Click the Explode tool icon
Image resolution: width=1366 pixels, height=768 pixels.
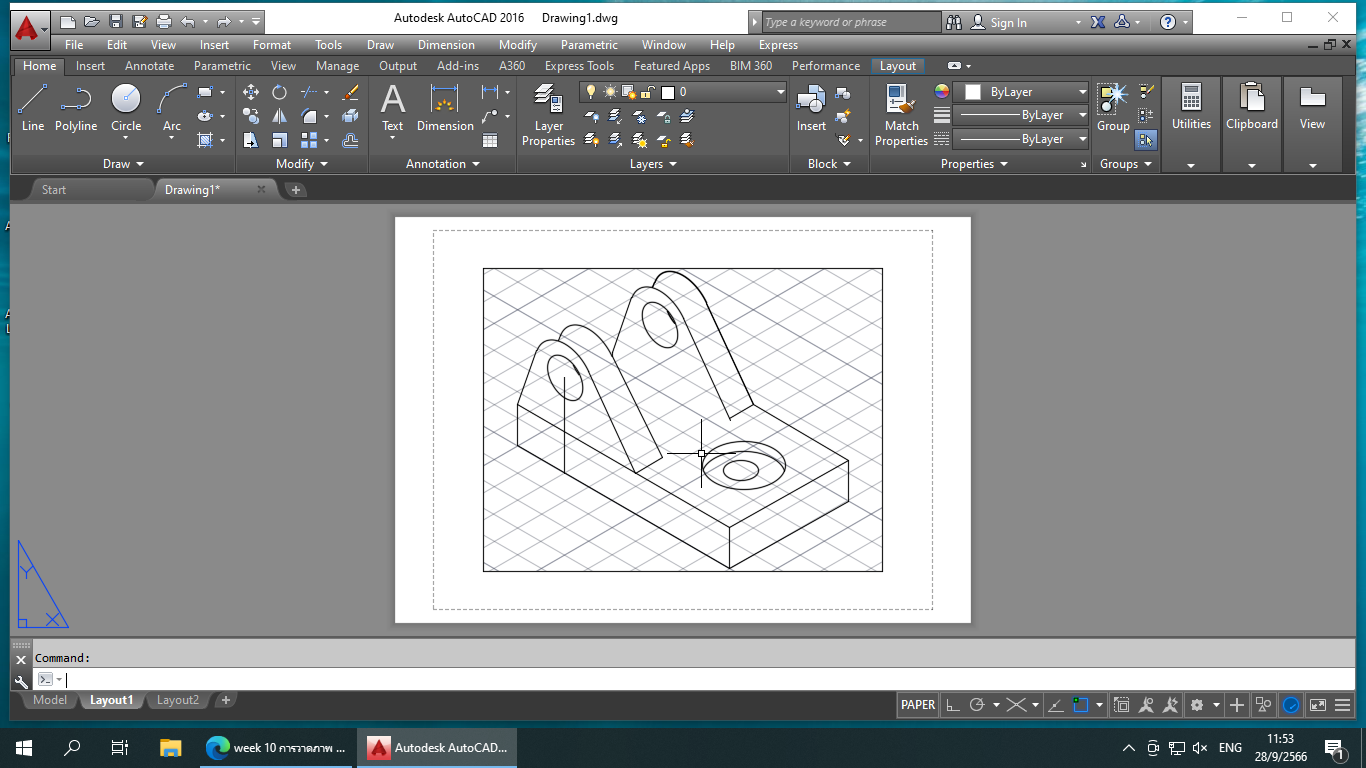coord(350,116)
